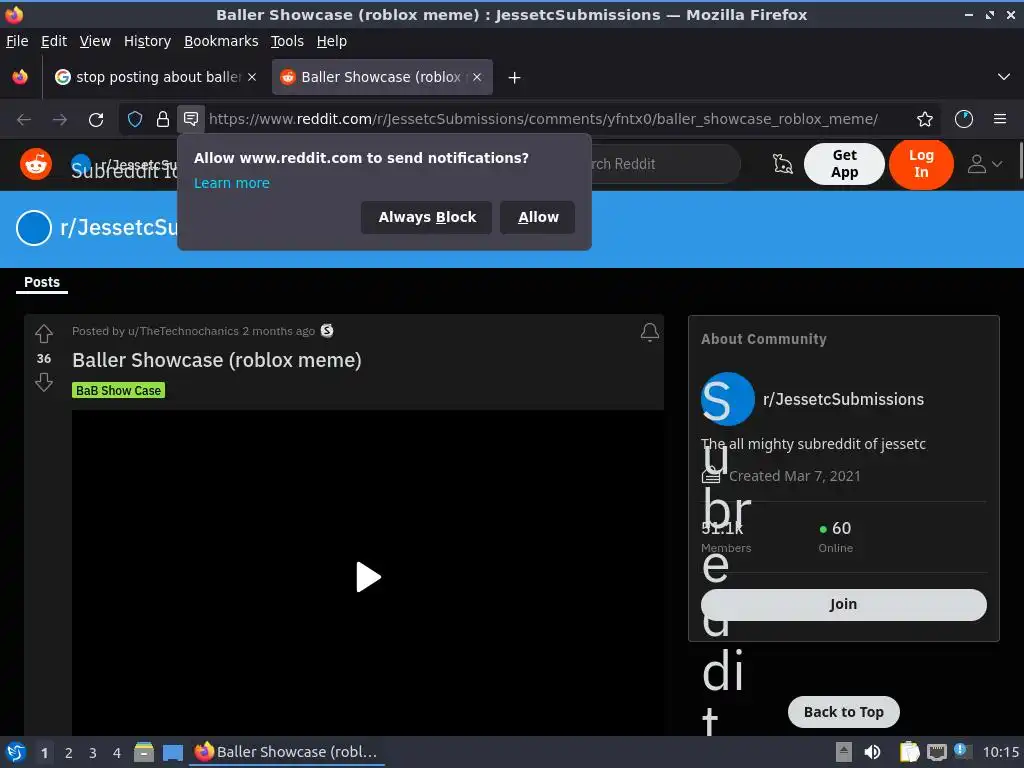Open the Edit menu
The image size is (1024, 768).
[54, 41]
